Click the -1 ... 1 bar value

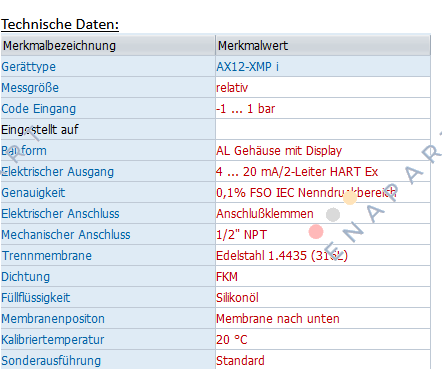[246, 109]
